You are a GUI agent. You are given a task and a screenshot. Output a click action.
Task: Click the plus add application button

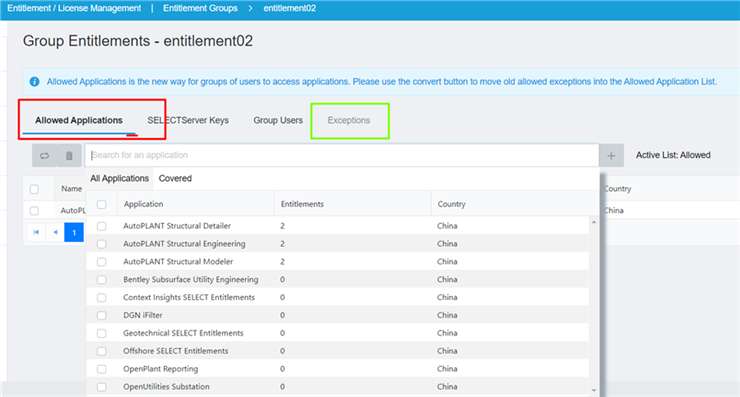[611, 155]
